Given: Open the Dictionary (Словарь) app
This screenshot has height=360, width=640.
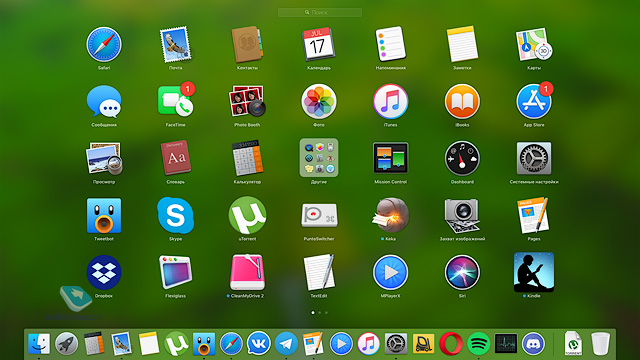Looking at the screenshot, I should [x=176, y=158].
